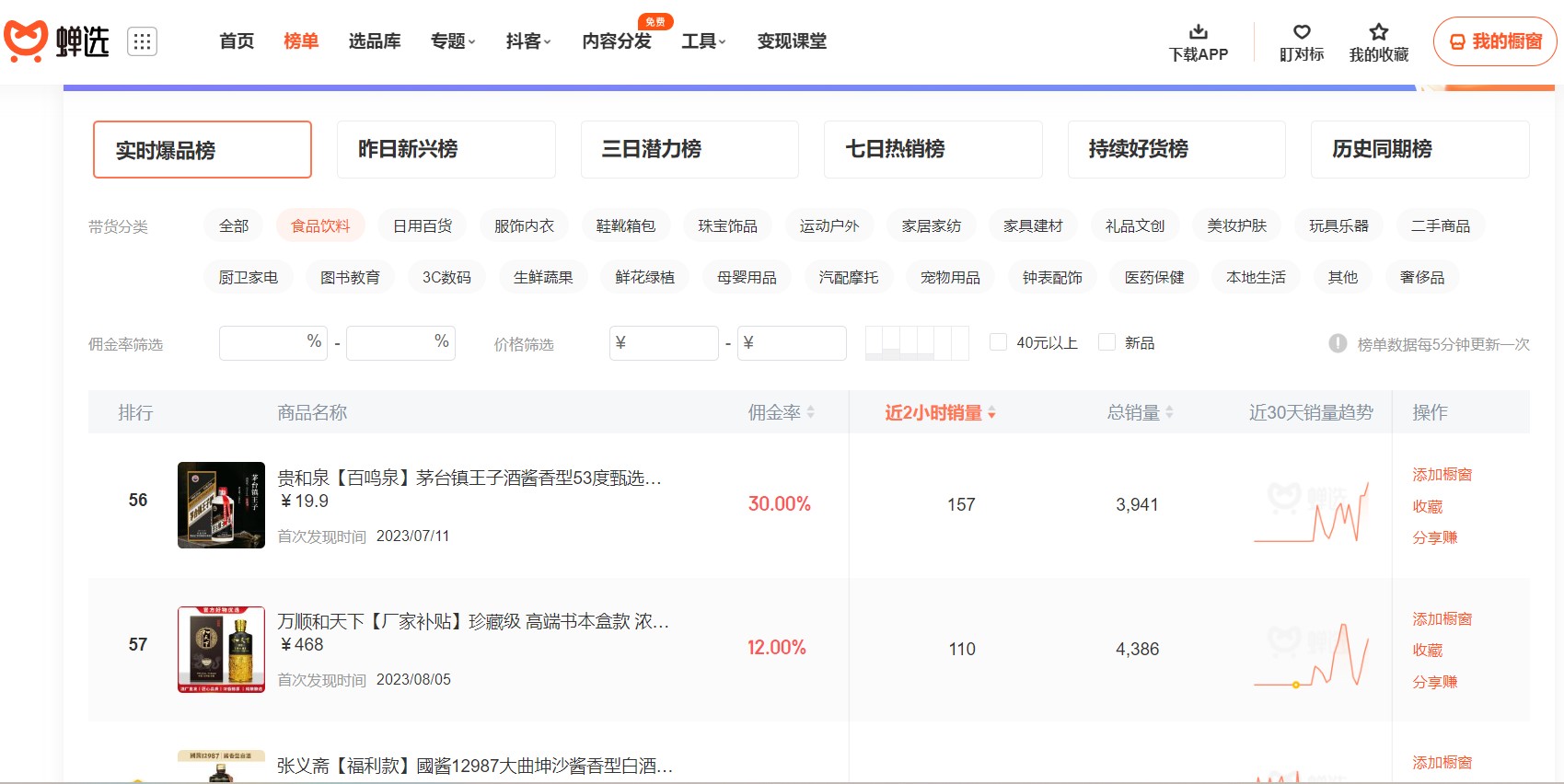Switch to 昨日新兴榜 tab
The image size is (1564, 784).
446,149
